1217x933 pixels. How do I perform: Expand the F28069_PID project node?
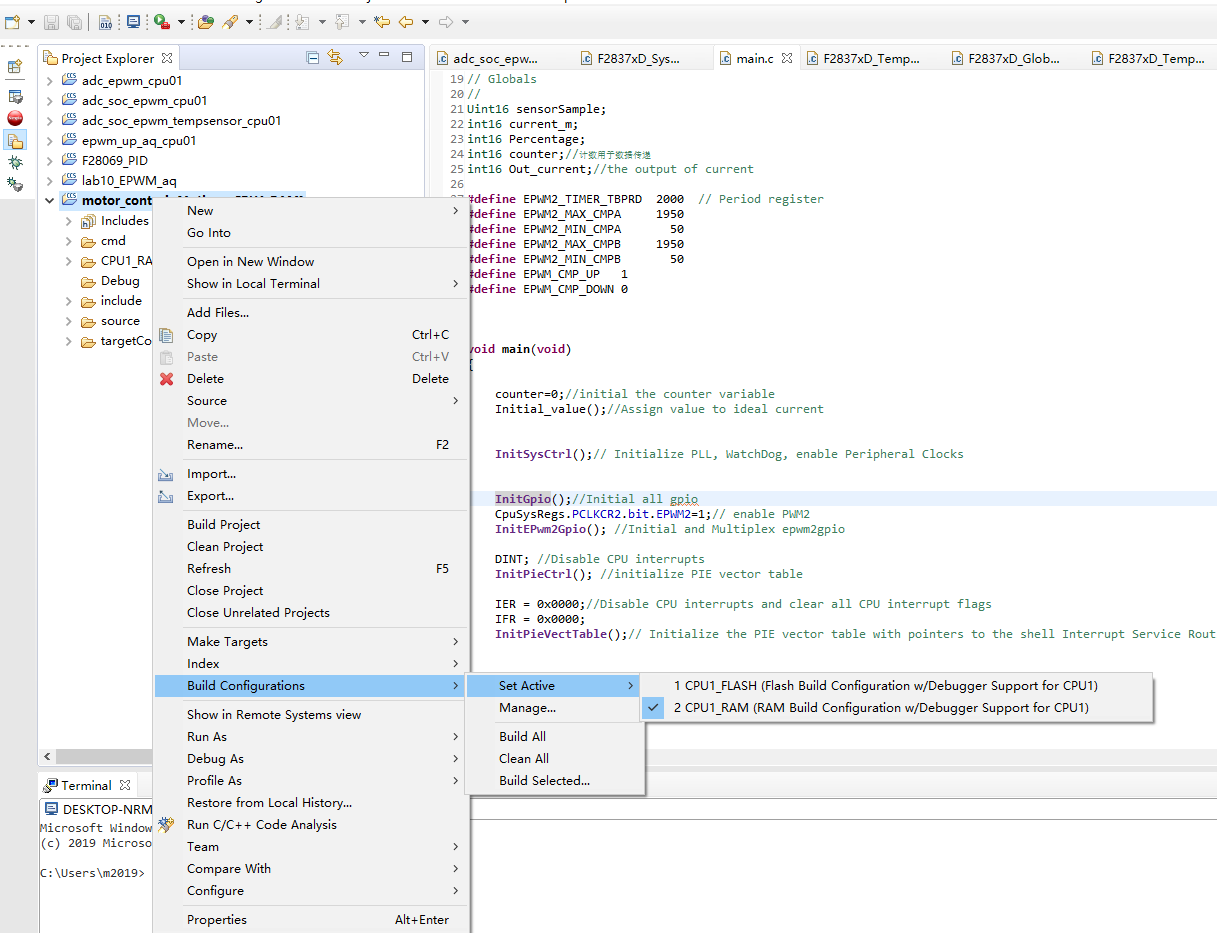click(x=50, y=161)
